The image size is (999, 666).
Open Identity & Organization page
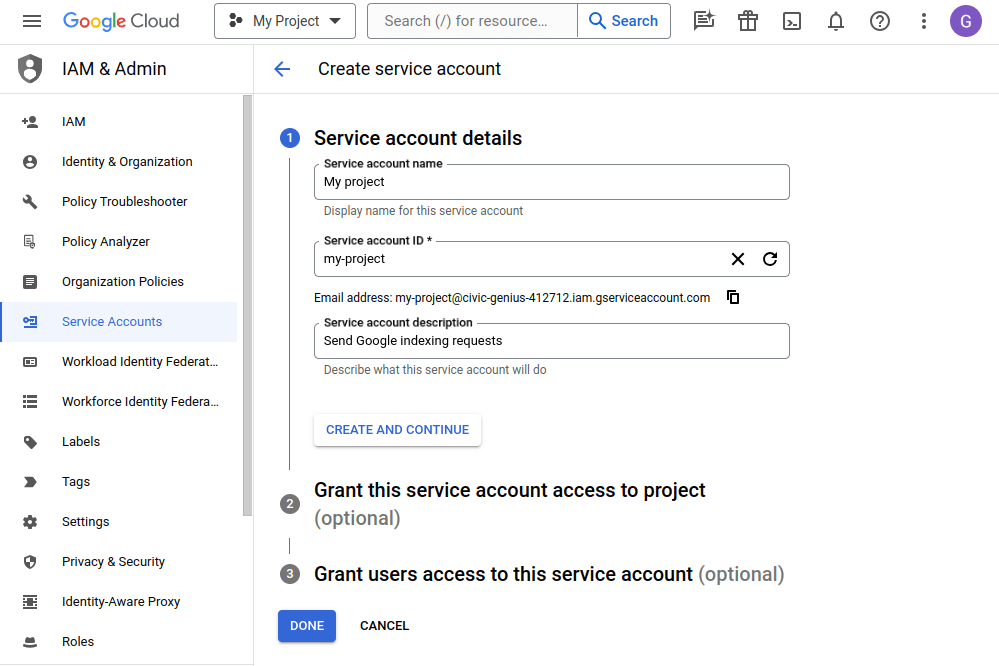[x=127, y=162]
